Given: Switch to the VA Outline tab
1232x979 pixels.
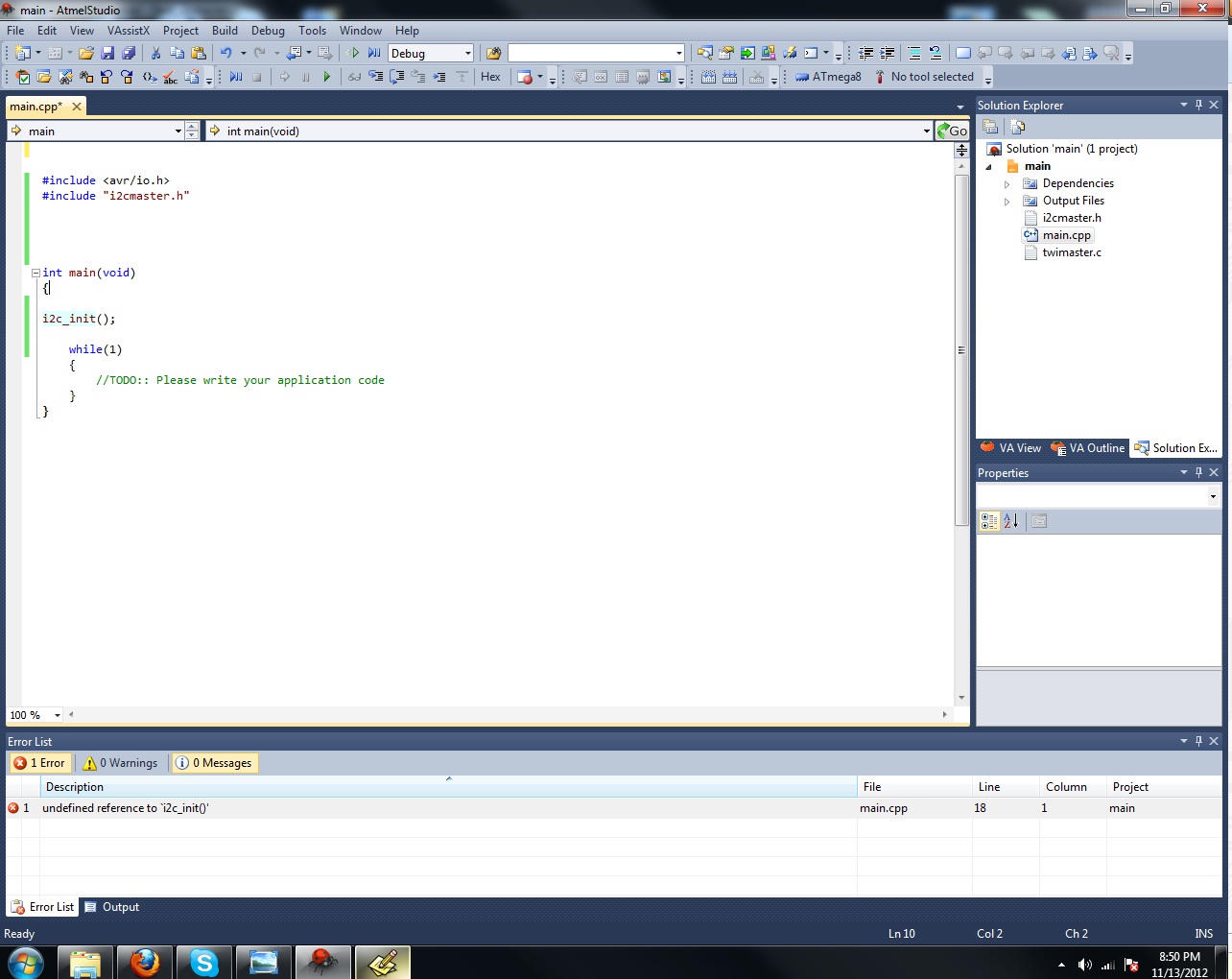Looking at the screenshot, I should 1088,448.
